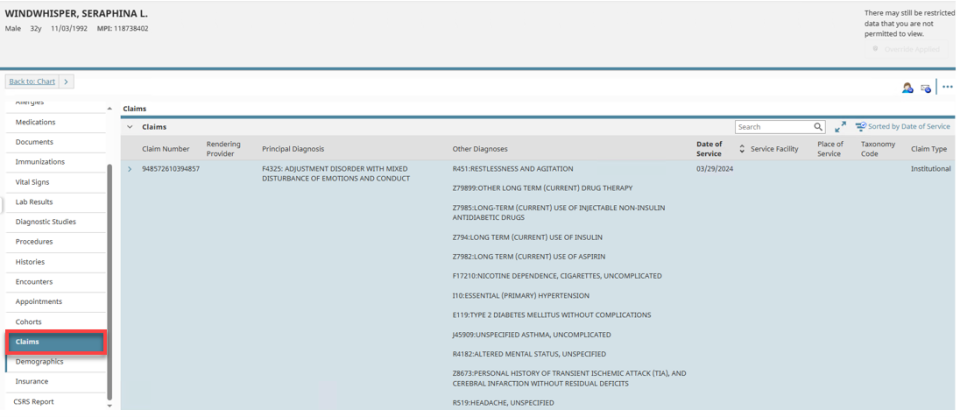Select Lab Results from the sidebar
Viewport: 960px width, 417px height.
point(34,202)
